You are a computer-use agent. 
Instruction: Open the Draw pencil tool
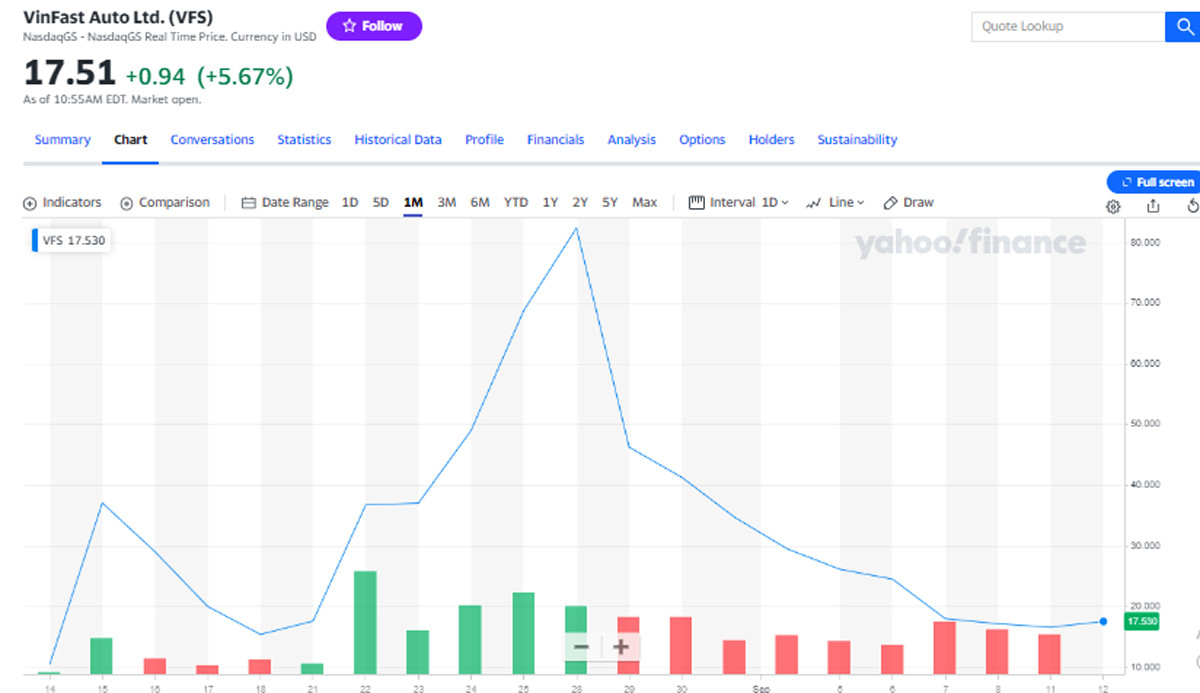[908, 202]
